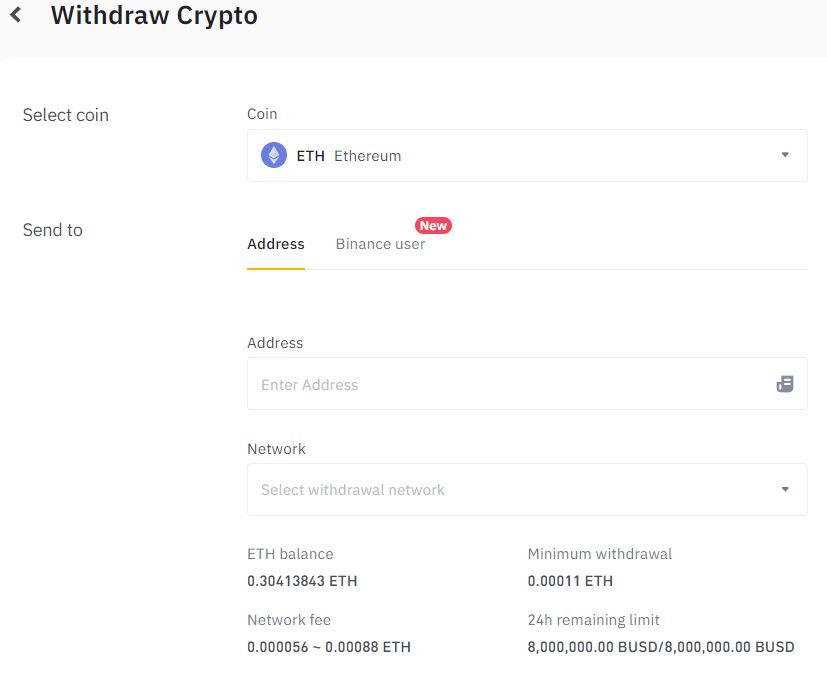Image resolution: width=827 pixels, height=677 pixels.
Task: Click the Network fee label
Action: click(289, 620)
